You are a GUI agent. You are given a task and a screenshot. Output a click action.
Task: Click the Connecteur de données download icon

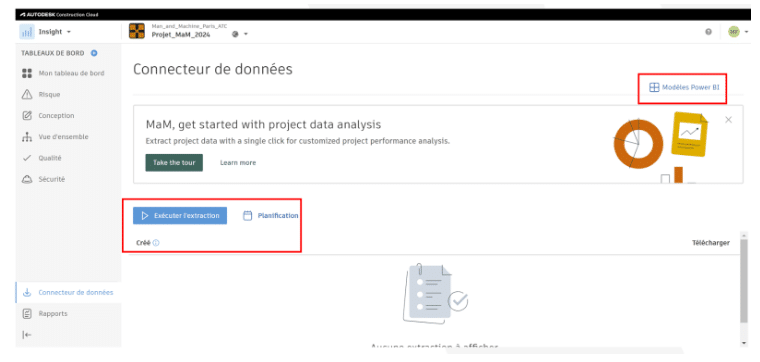27,293
